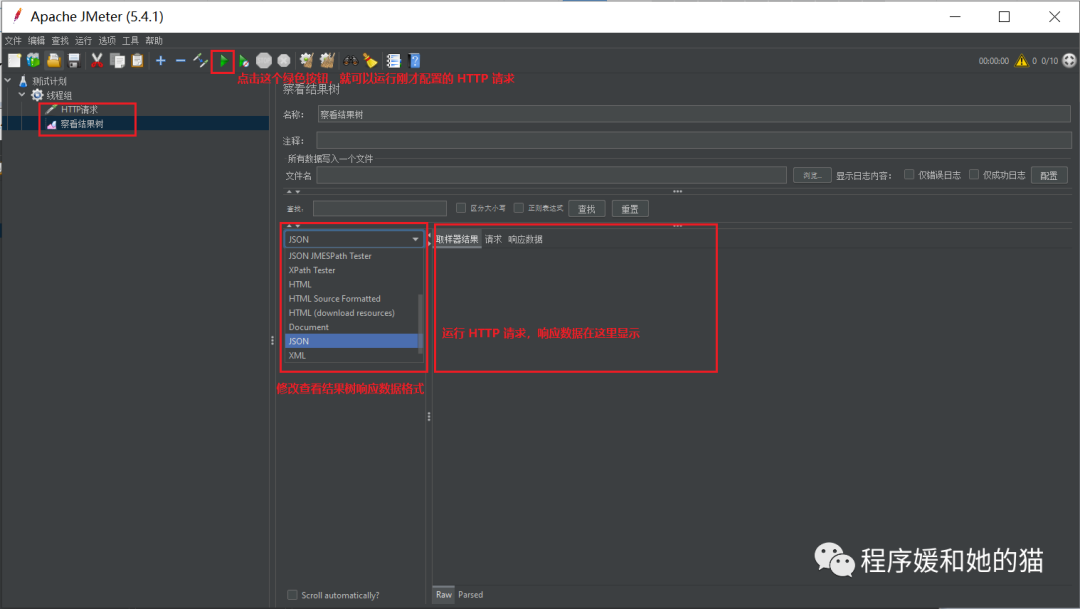Screen dimensions: 1080x609
Task: Choose Document from the renderer list
Action: (x=351, y=327)
